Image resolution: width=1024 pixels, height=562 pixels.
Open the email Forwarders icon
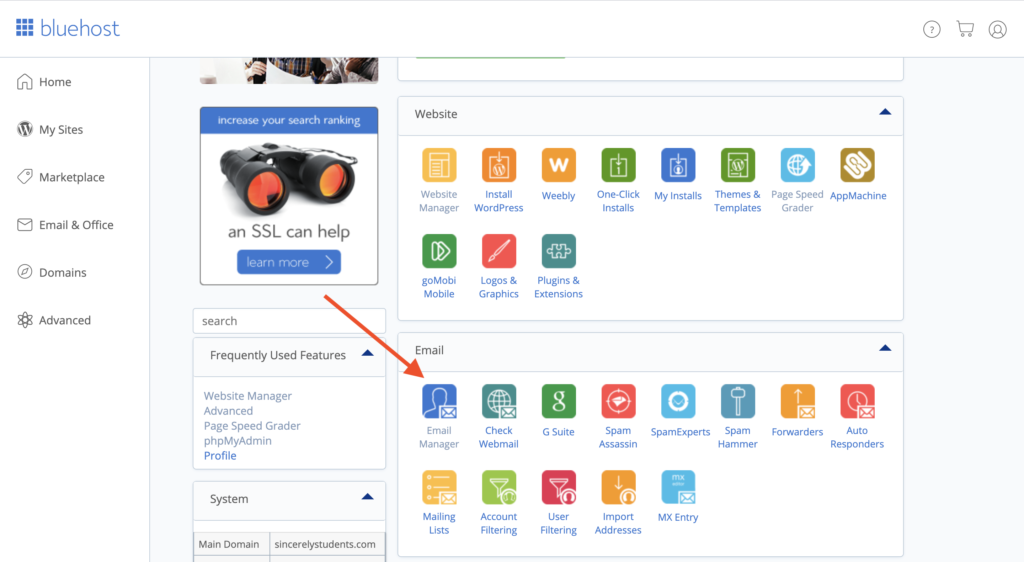797,401
